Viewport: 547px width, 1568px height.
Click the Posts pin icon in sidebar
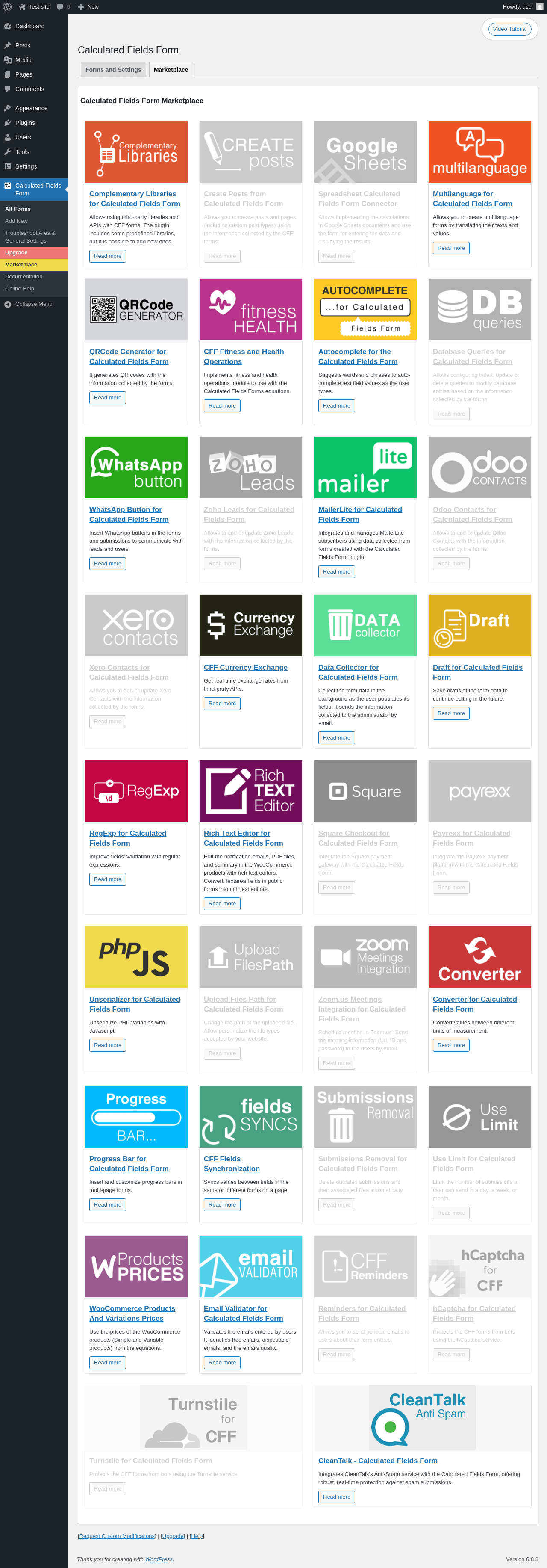(x=8, y=46)
